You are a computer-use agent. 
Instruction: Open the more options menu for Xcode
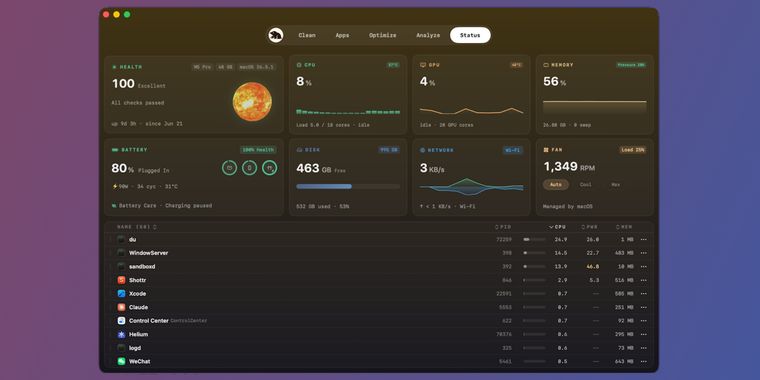(644, 294)
